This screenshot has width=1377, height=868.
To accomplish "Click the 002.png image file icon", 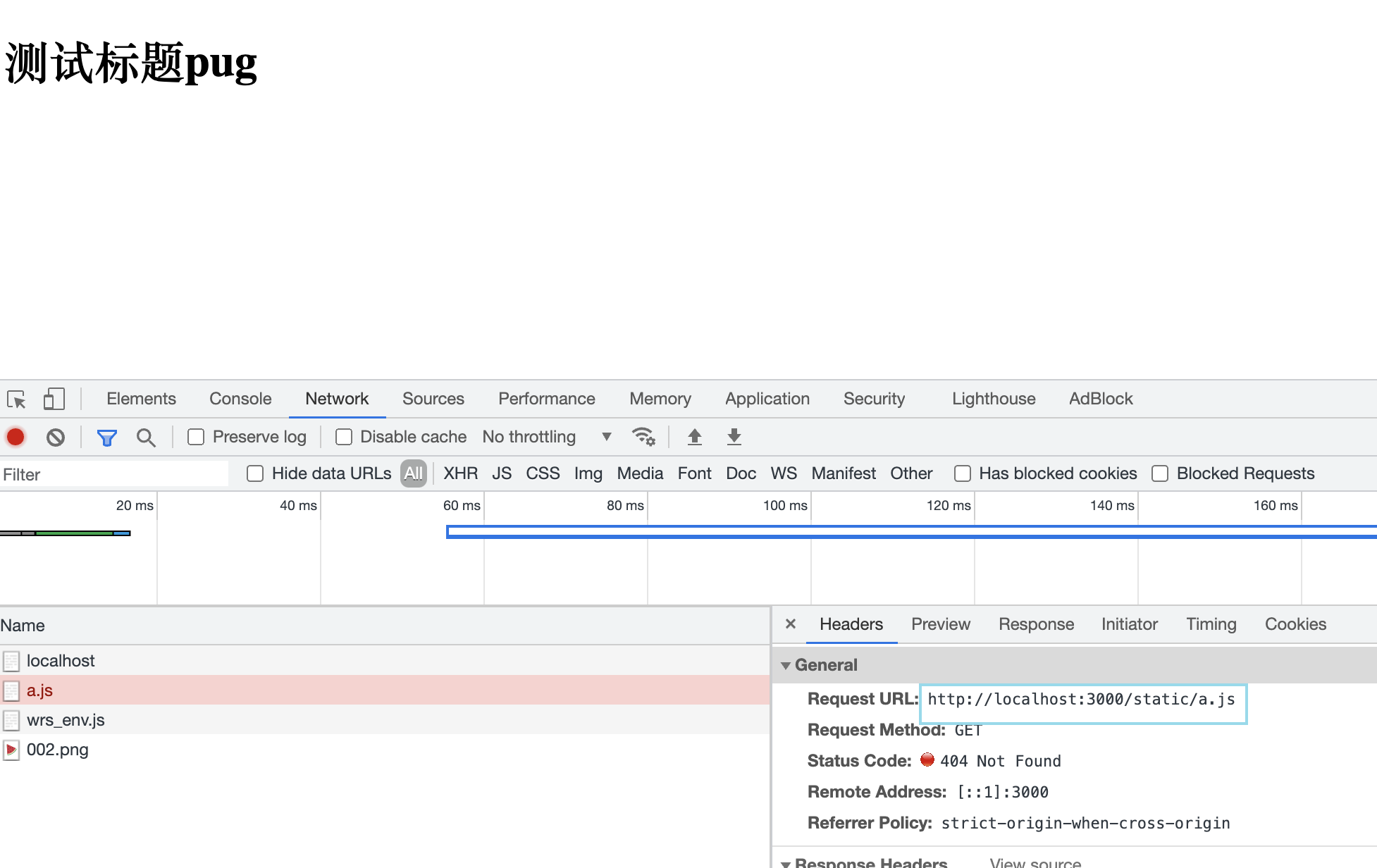I will (x=11, y=750).
